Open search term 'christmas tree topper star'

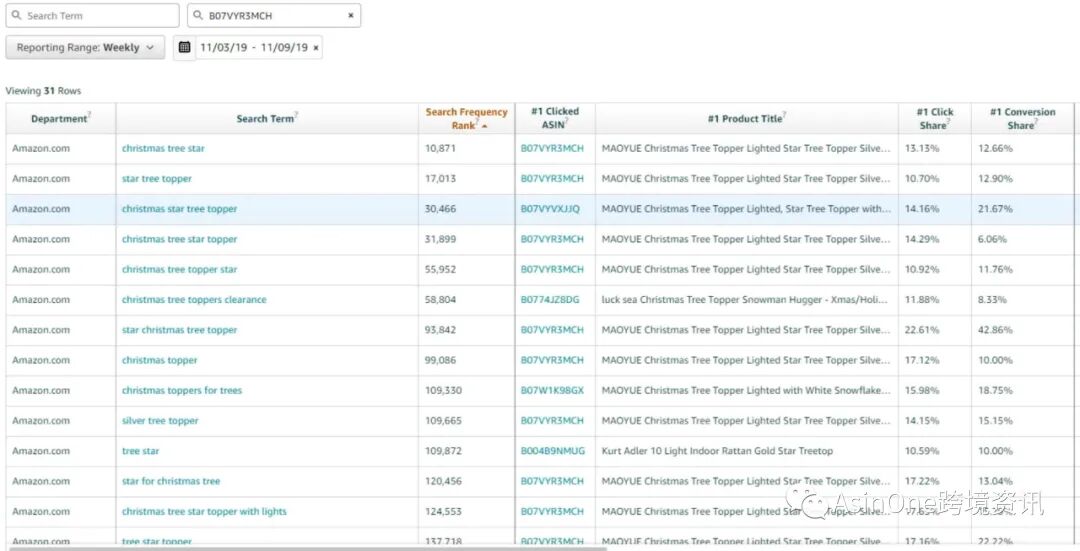pos(180,269)
